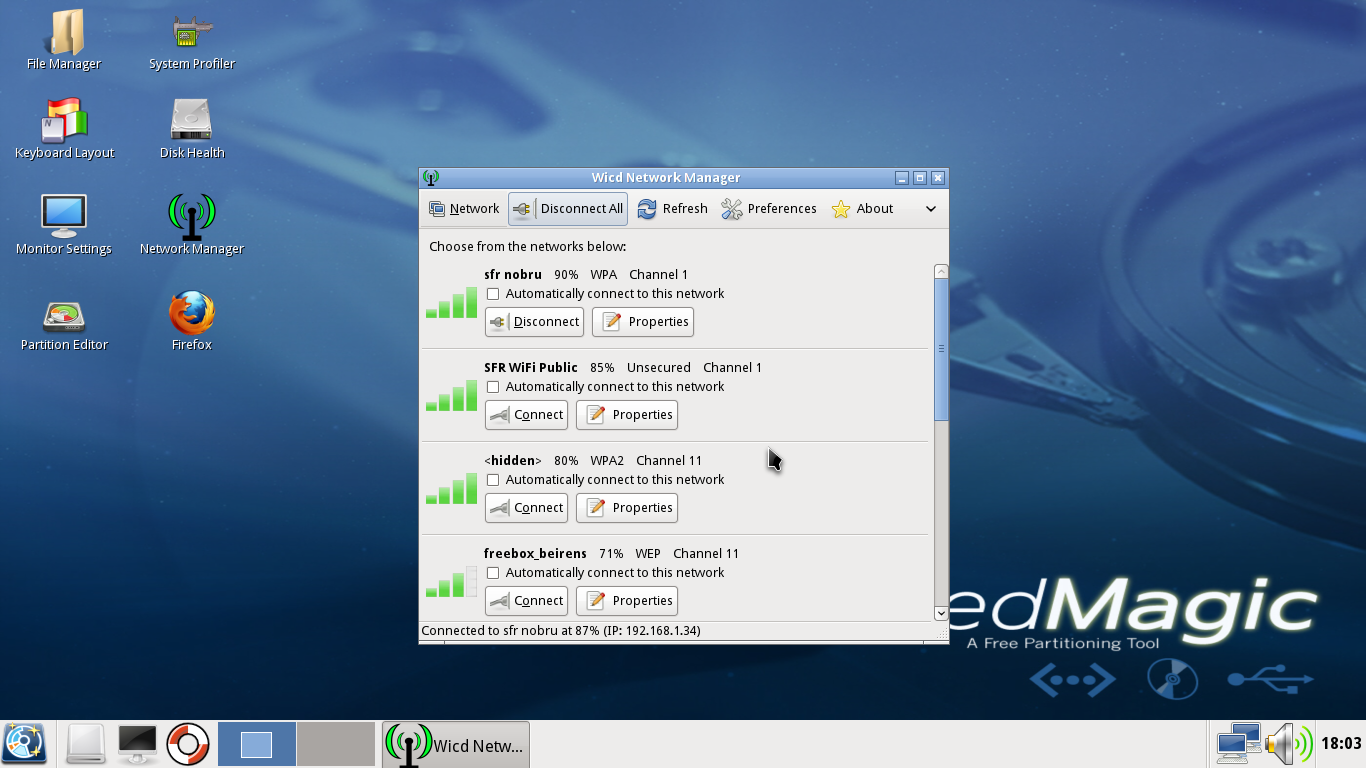Open Properties for hidden network
Screen dimensions: 1366x768
[x=627, y=508]
